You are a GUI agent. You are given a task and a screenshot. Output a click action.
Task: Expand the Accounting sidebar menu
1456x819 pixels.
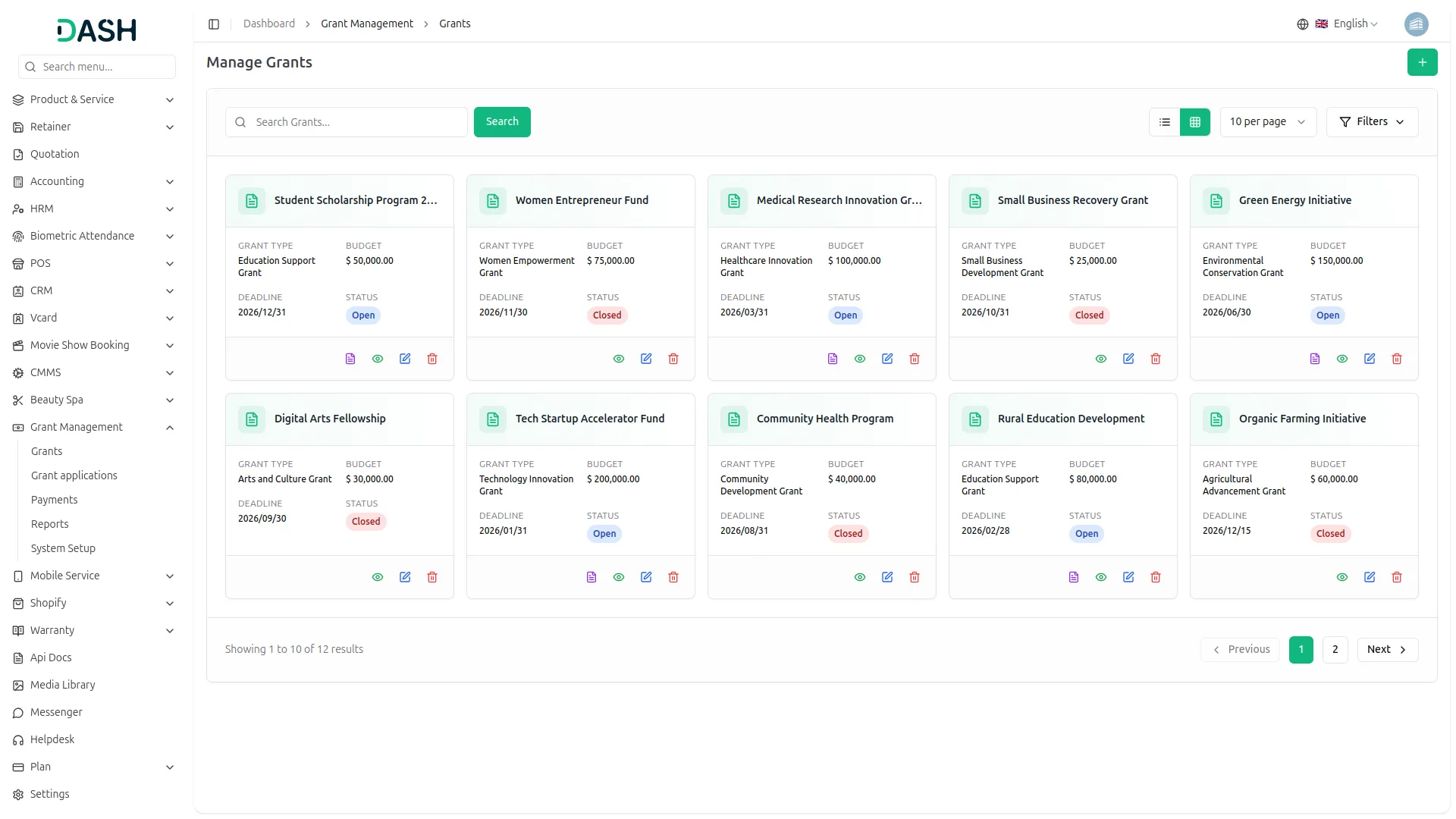[x=94, y=181]
